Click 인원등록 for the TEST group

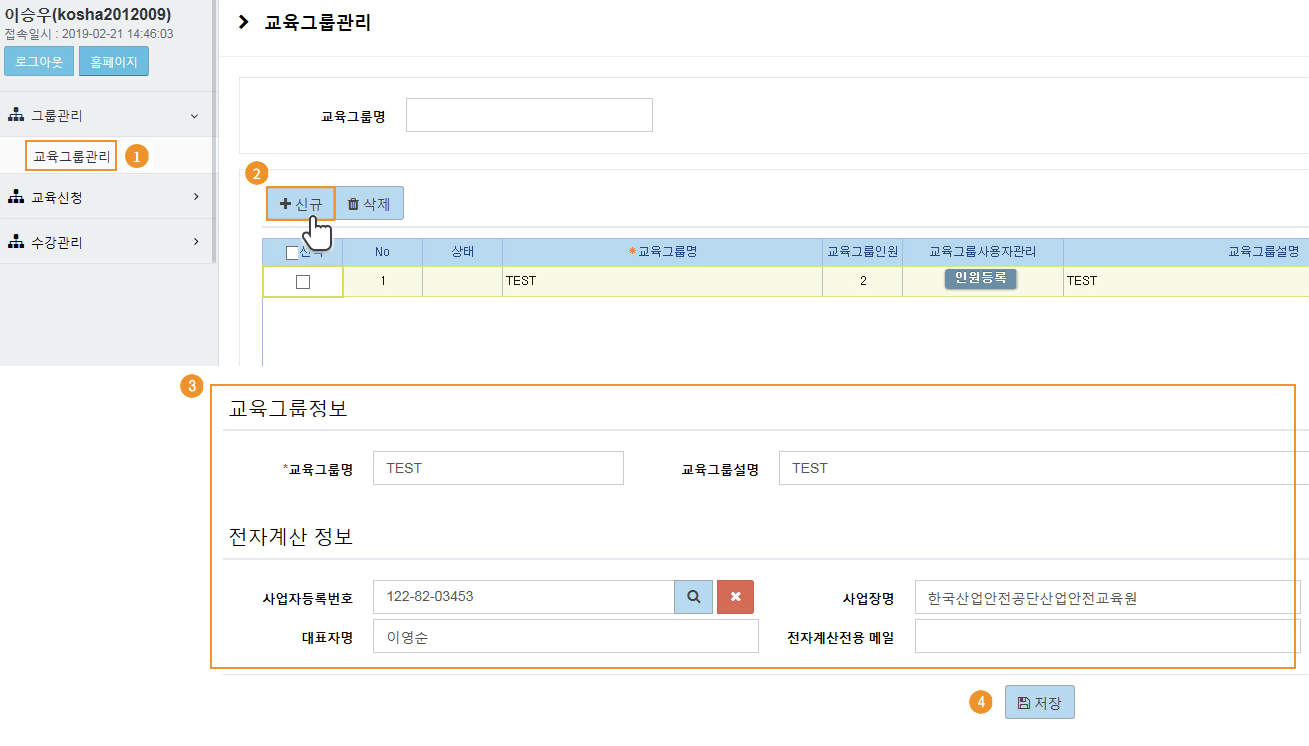pyautogui.click(x=980, y=278)
